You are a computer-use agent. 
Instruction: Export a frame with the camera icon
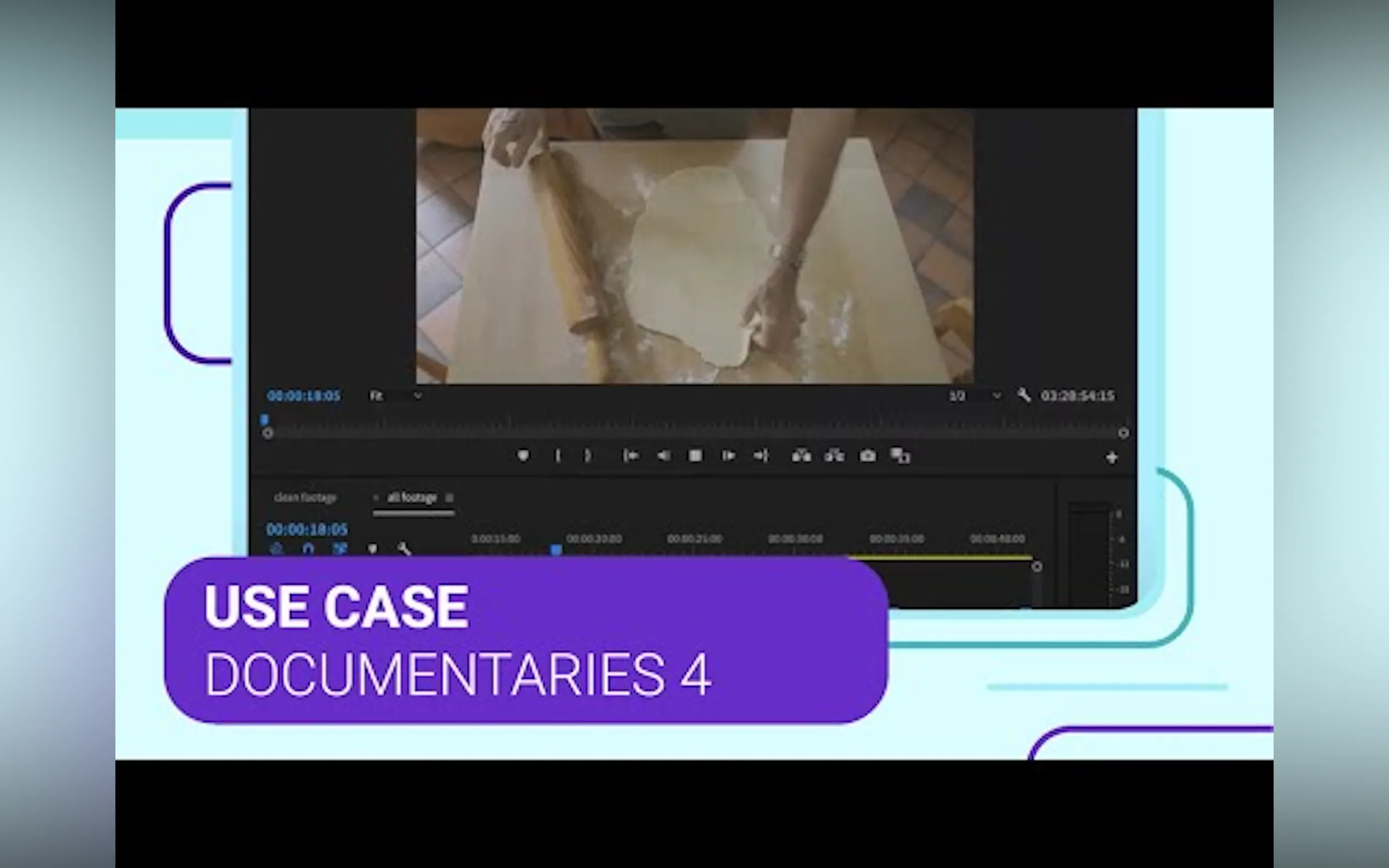tap(868, 456)
